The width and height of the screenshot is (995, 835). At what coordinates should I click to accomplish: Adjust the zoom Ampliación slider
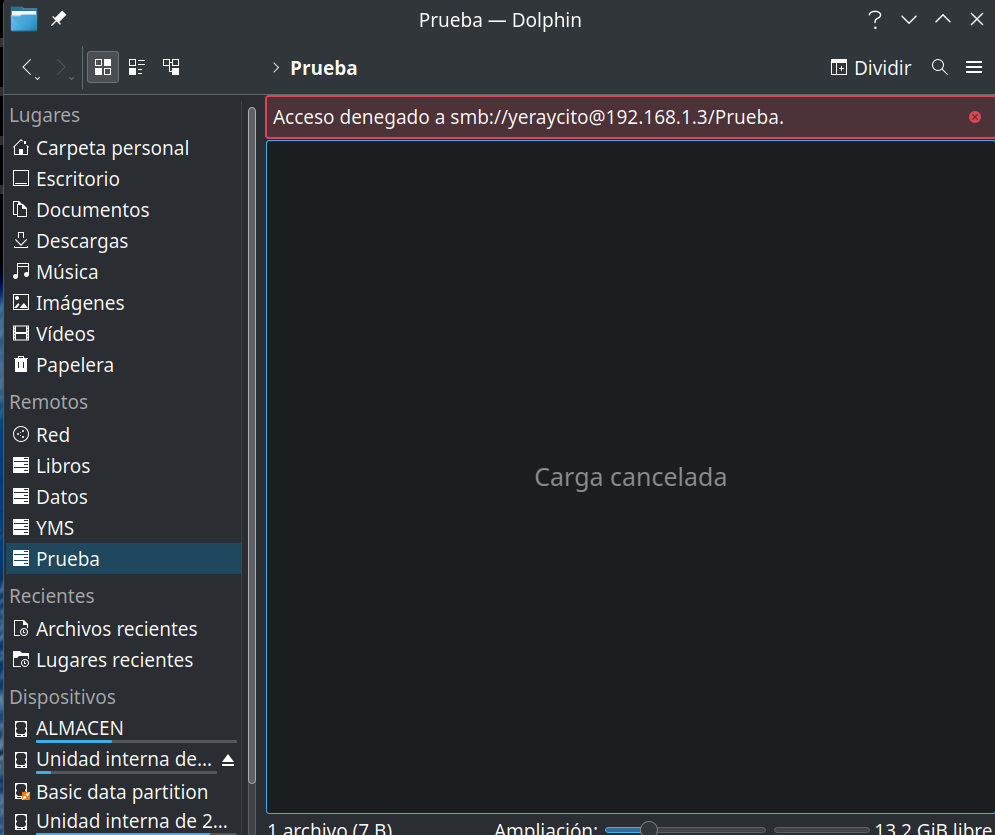tap(649, 829)
